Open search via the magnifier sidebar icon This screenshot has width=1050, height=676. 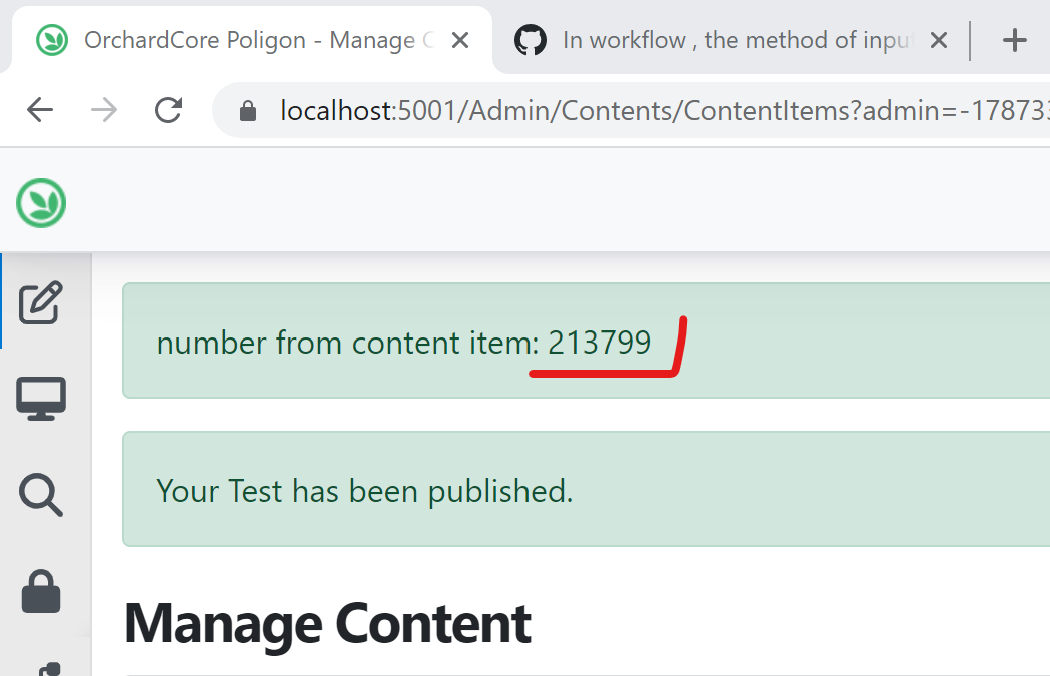[x=41, y=494]
